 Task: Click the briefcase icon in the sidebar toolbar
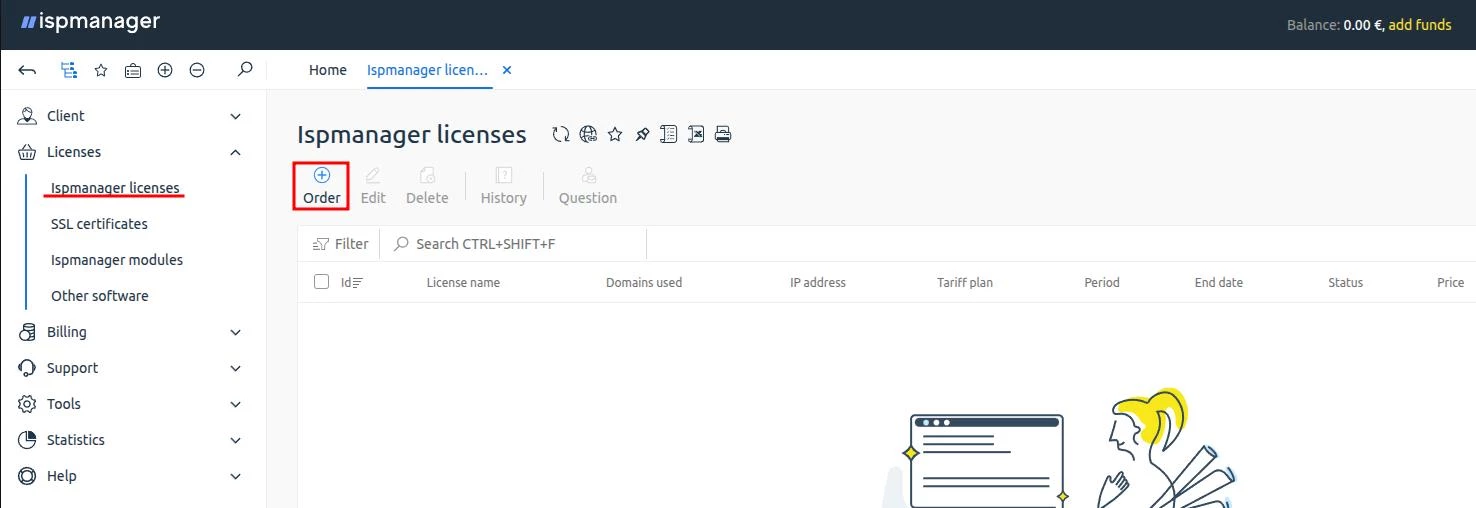(x=133, y=70)
